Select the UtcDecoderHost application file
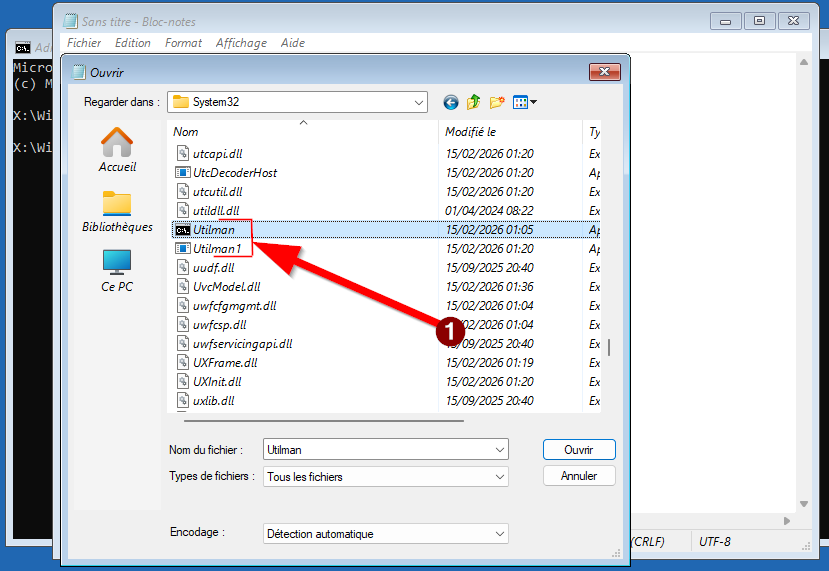 pos(234,173)
